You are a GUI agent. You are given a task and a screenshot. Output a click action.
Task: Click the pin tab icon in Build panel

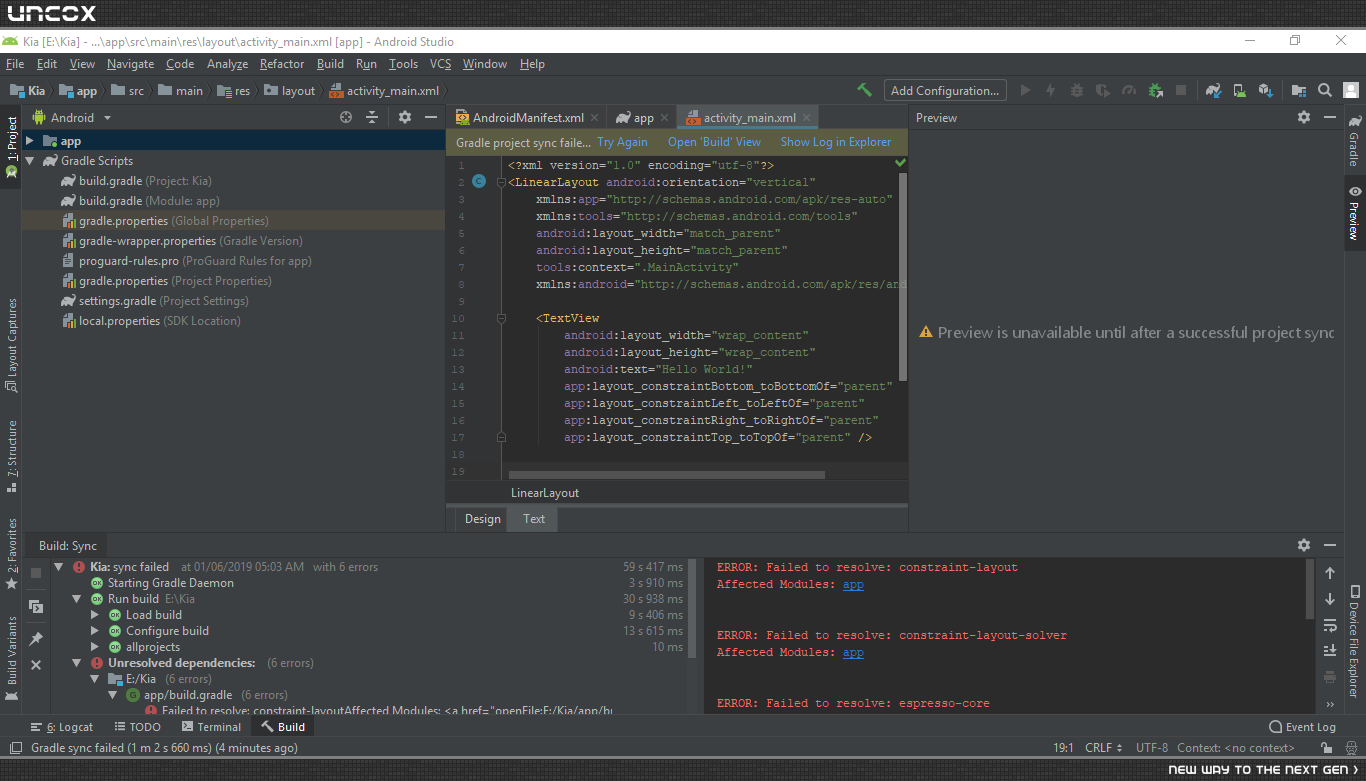(36, 639)
